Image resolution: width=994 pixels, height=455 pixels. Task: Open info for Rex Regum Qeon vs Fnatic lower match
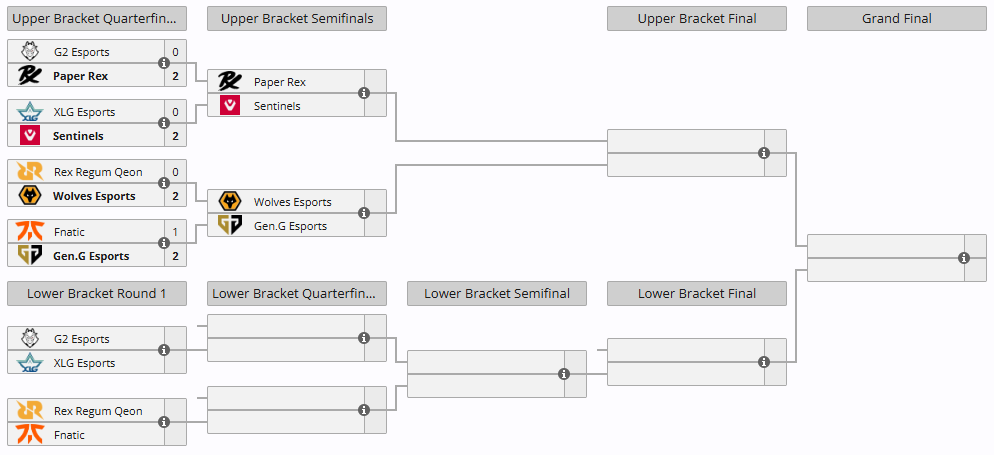[164, 422]
